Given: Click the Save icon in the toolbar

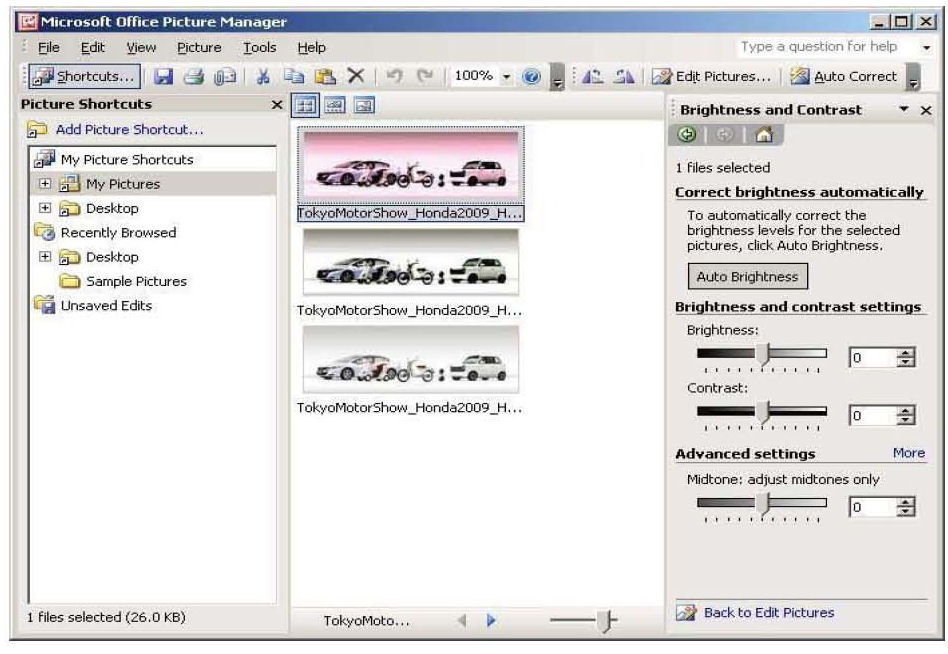Looking at the screenshot, I should point(161,77).
